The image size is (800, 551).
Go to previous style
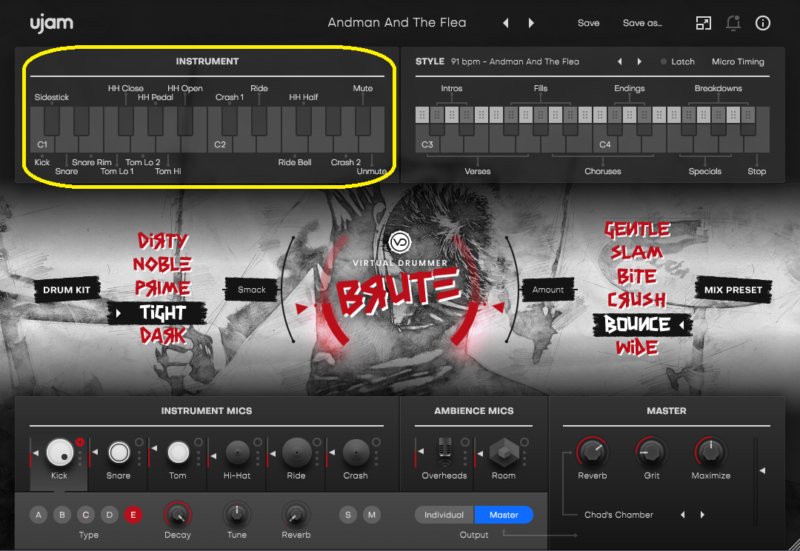pyautogui.click(x=620, y=62)
